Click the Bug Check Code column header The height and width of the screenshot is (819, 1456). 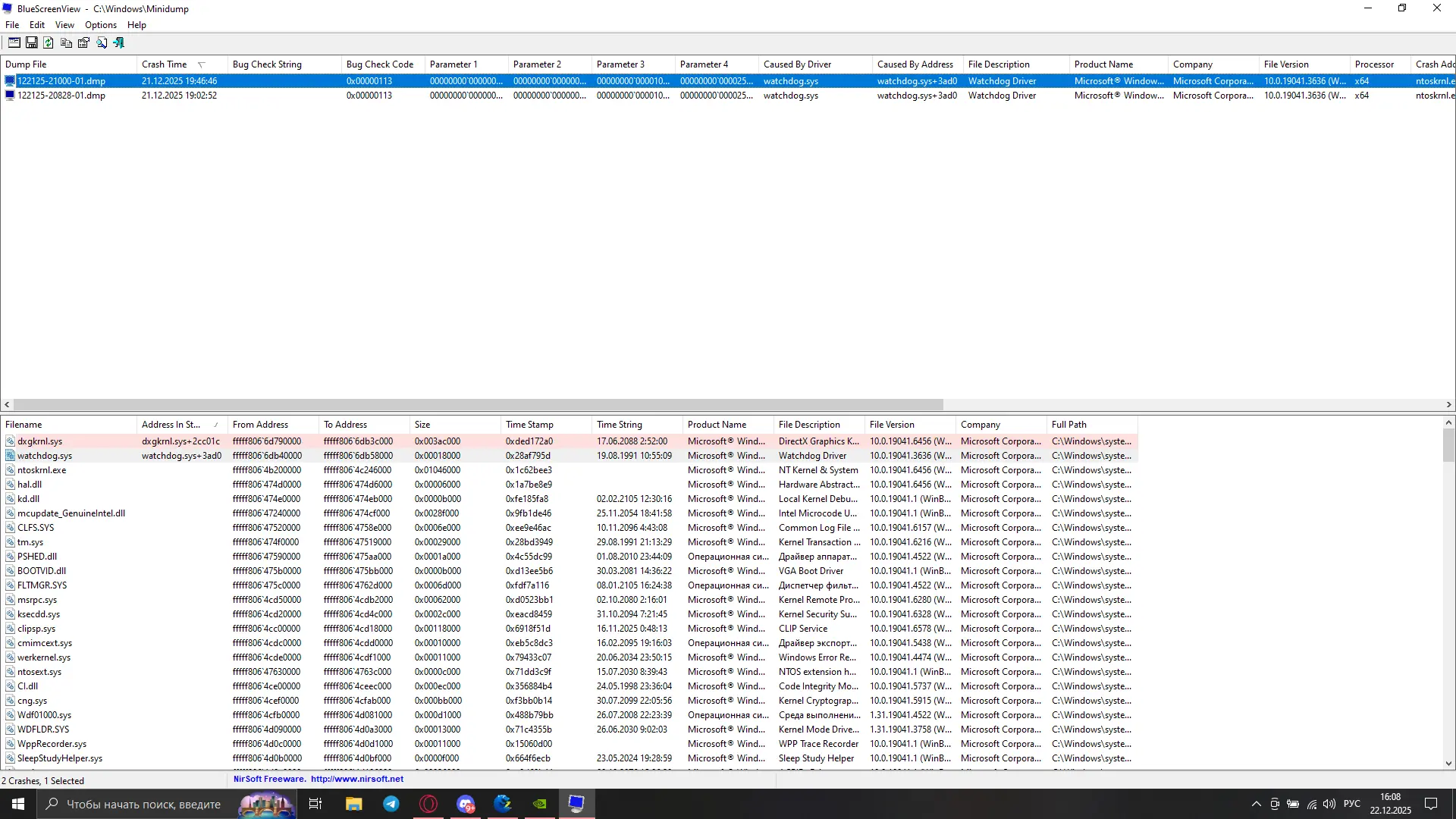379,64
